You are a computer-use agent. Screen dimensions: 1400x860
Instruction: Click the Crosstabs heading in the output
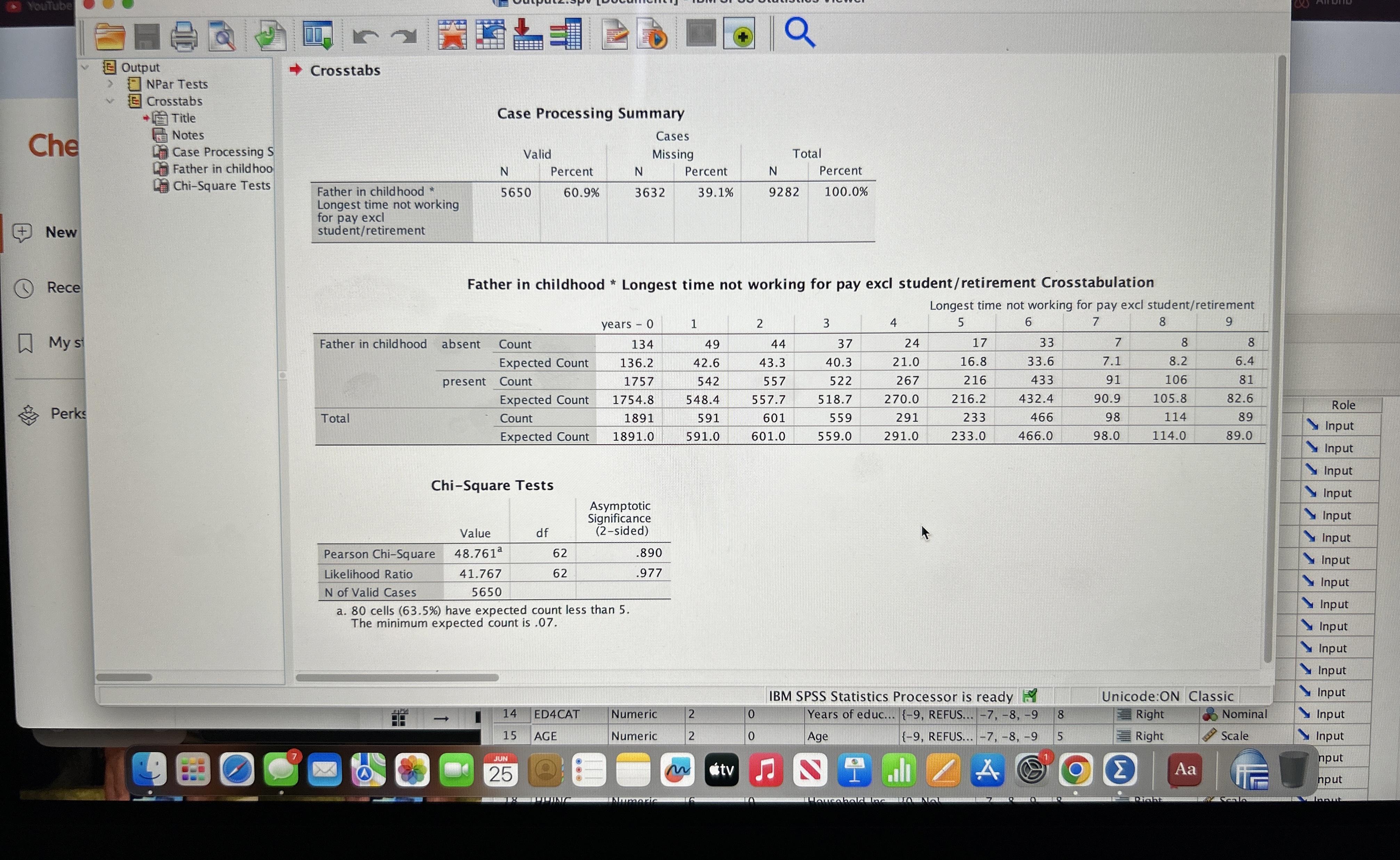pyautogui.click(x=345, y=71)
